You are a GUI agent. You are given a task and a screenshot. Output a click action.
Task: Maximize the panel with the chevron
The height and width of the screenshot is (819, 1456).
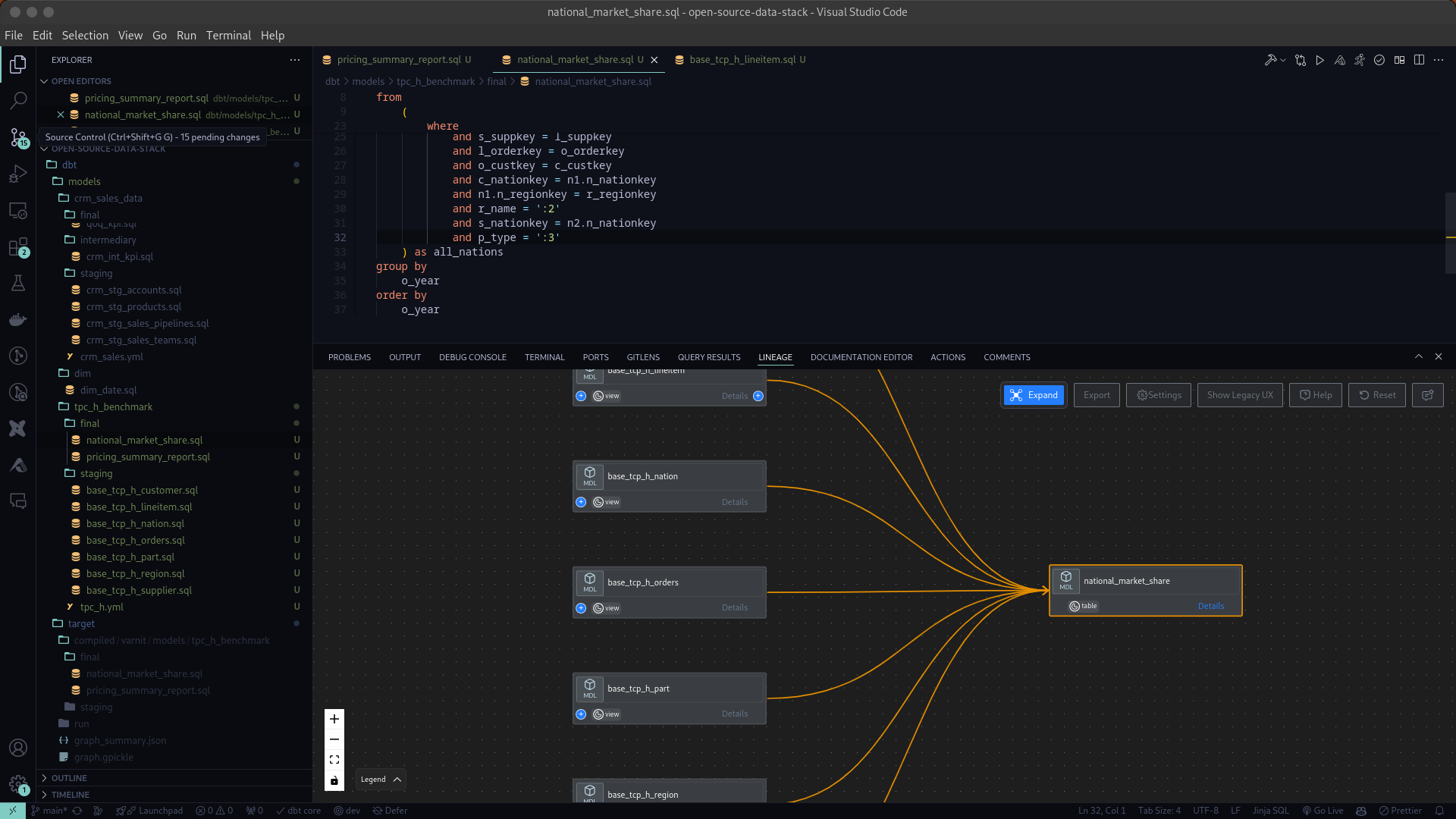(x=1419, y=356)
